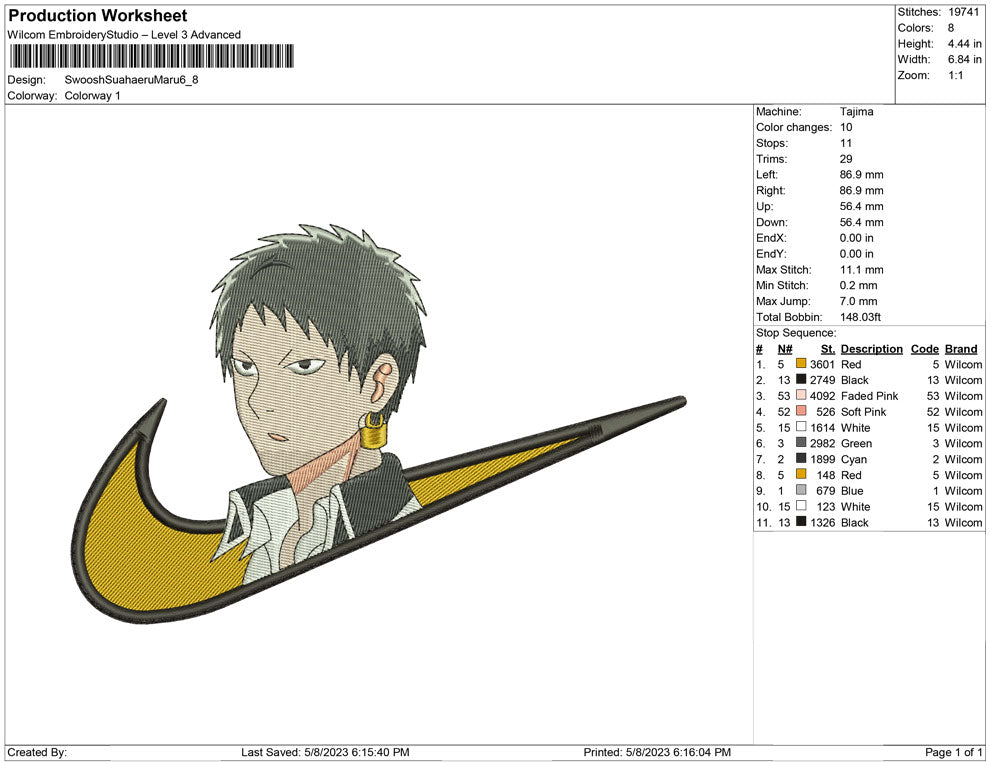This screenshot has height=762, width=990.
Task: Click the 'EndX:' label
Action: (771, 238)
